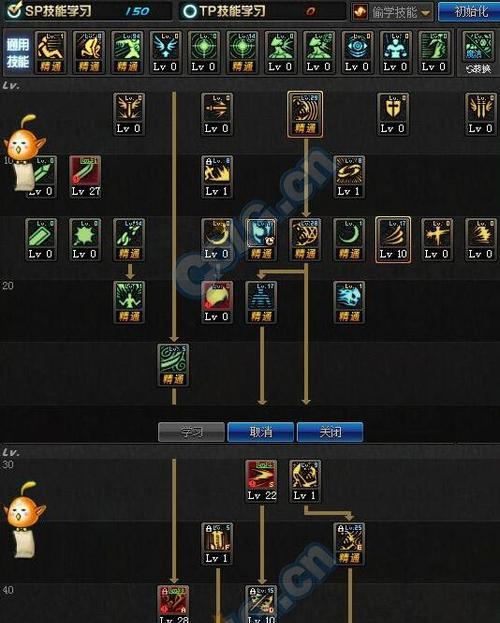This screenshot has height=623, width=500.
Task: Click the 初始化 reset button
Action: pyautogui.click(x=470, y=12)
